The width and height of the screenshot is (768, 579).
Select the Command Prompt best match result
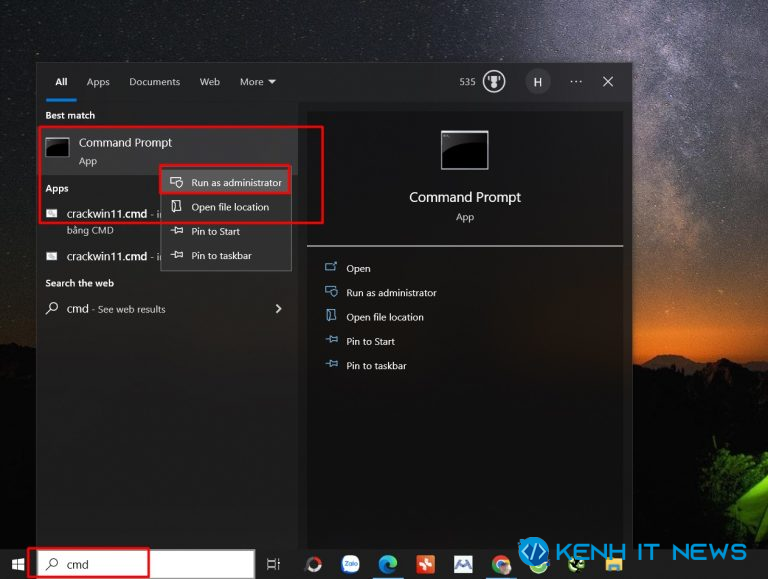tap(169, 151)
